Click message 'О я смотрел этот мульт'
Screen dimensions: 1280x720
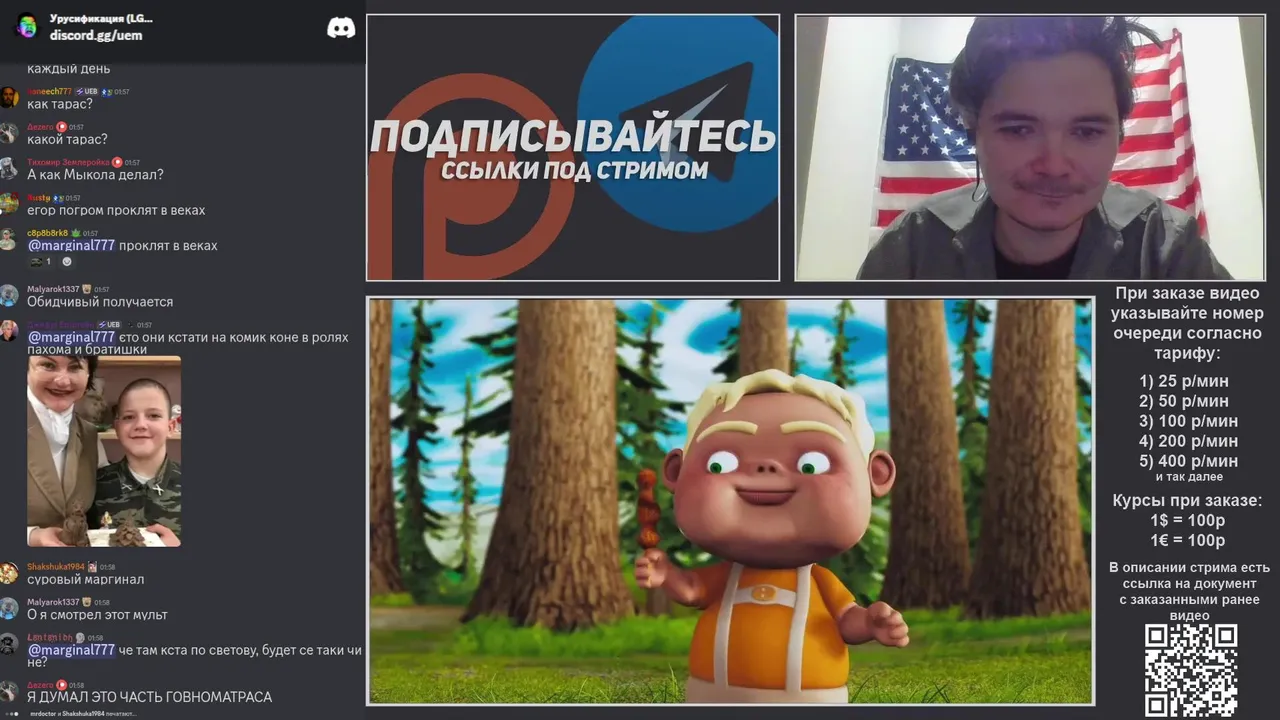pos(97,615)
